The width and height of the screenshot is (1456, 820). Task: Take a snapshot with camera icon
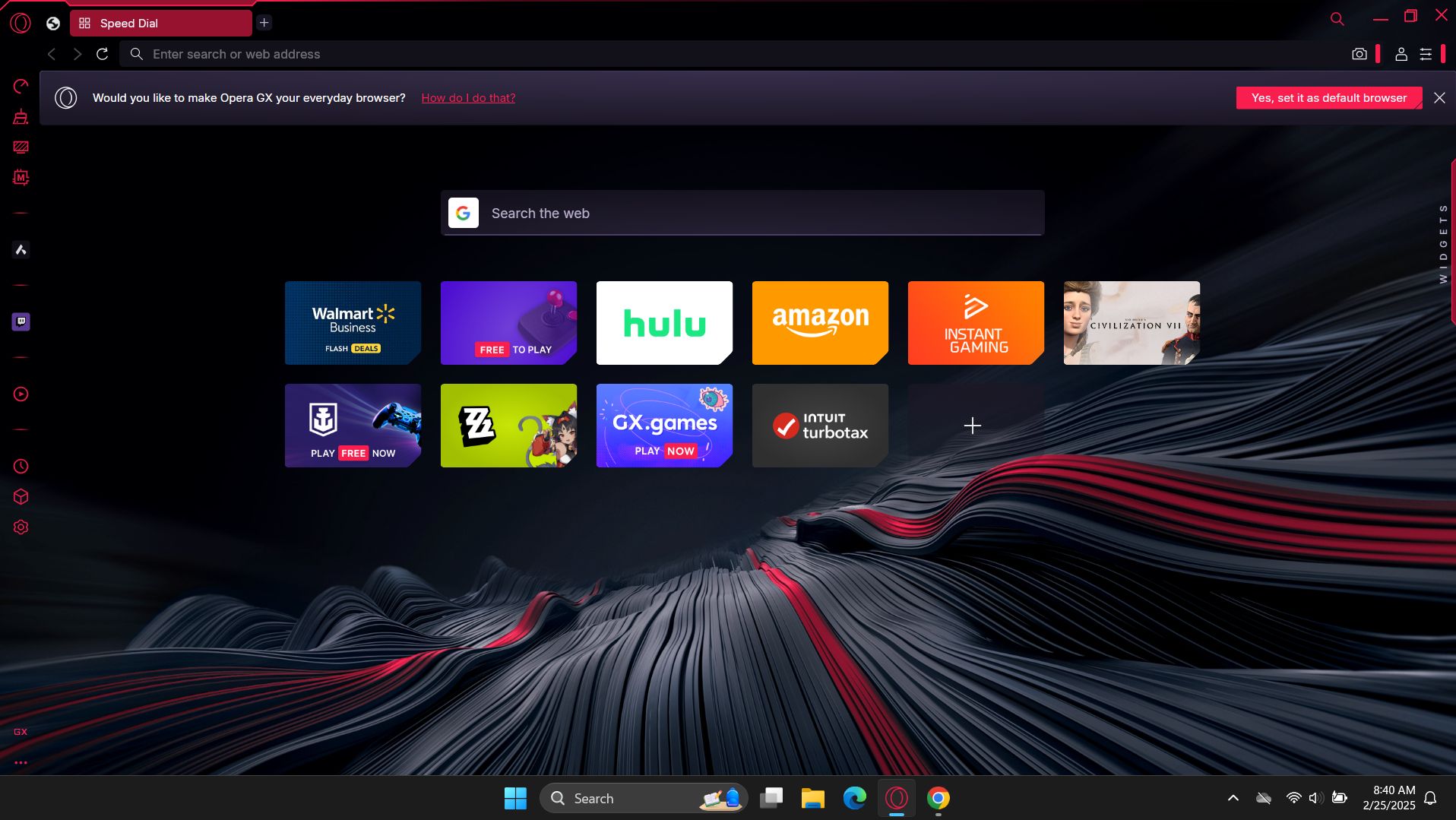point(1359,54)
